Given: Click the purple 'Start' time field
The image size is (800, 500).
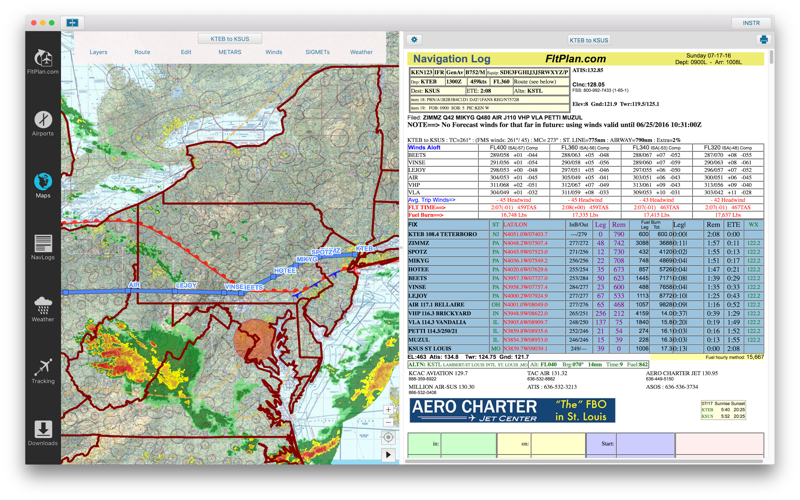Looking at the screenshot, I should coord(645,444).
